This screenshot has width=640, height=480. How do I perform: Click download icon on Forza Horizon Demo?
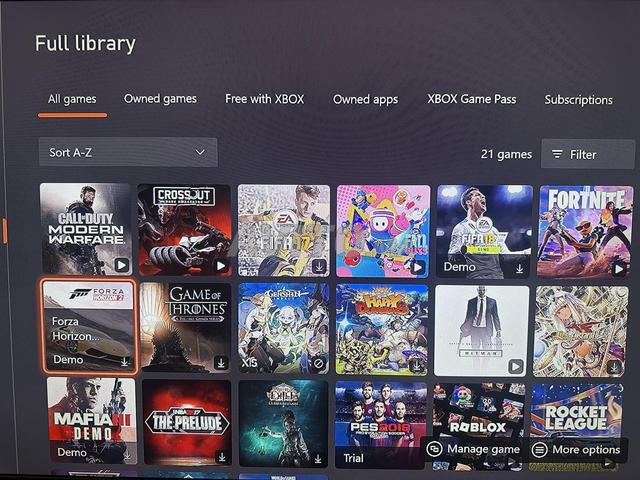coord(124,362)
